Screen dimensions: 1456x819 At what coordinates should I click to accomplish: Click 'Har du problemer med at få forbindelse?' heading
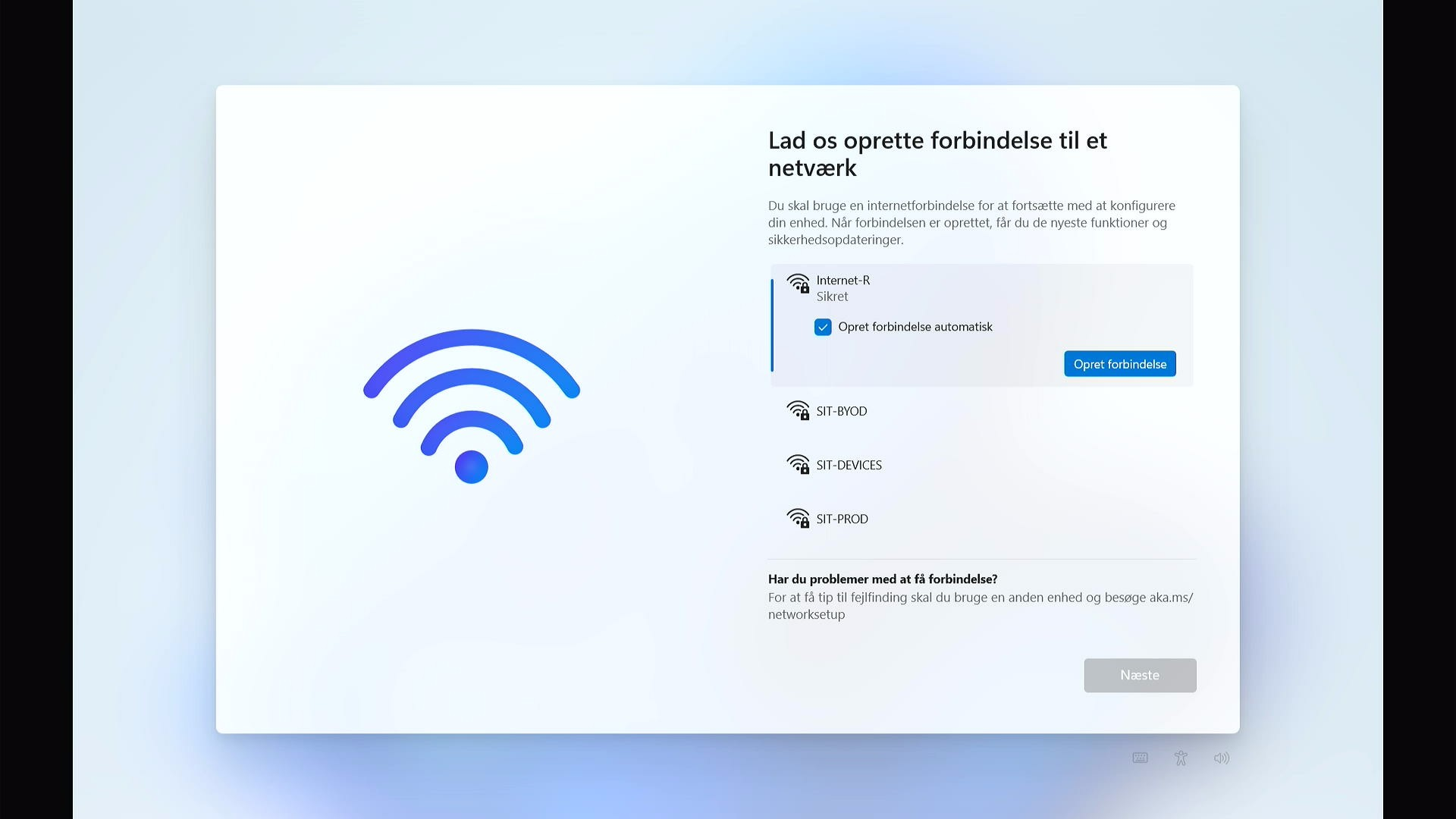(883, 579)
